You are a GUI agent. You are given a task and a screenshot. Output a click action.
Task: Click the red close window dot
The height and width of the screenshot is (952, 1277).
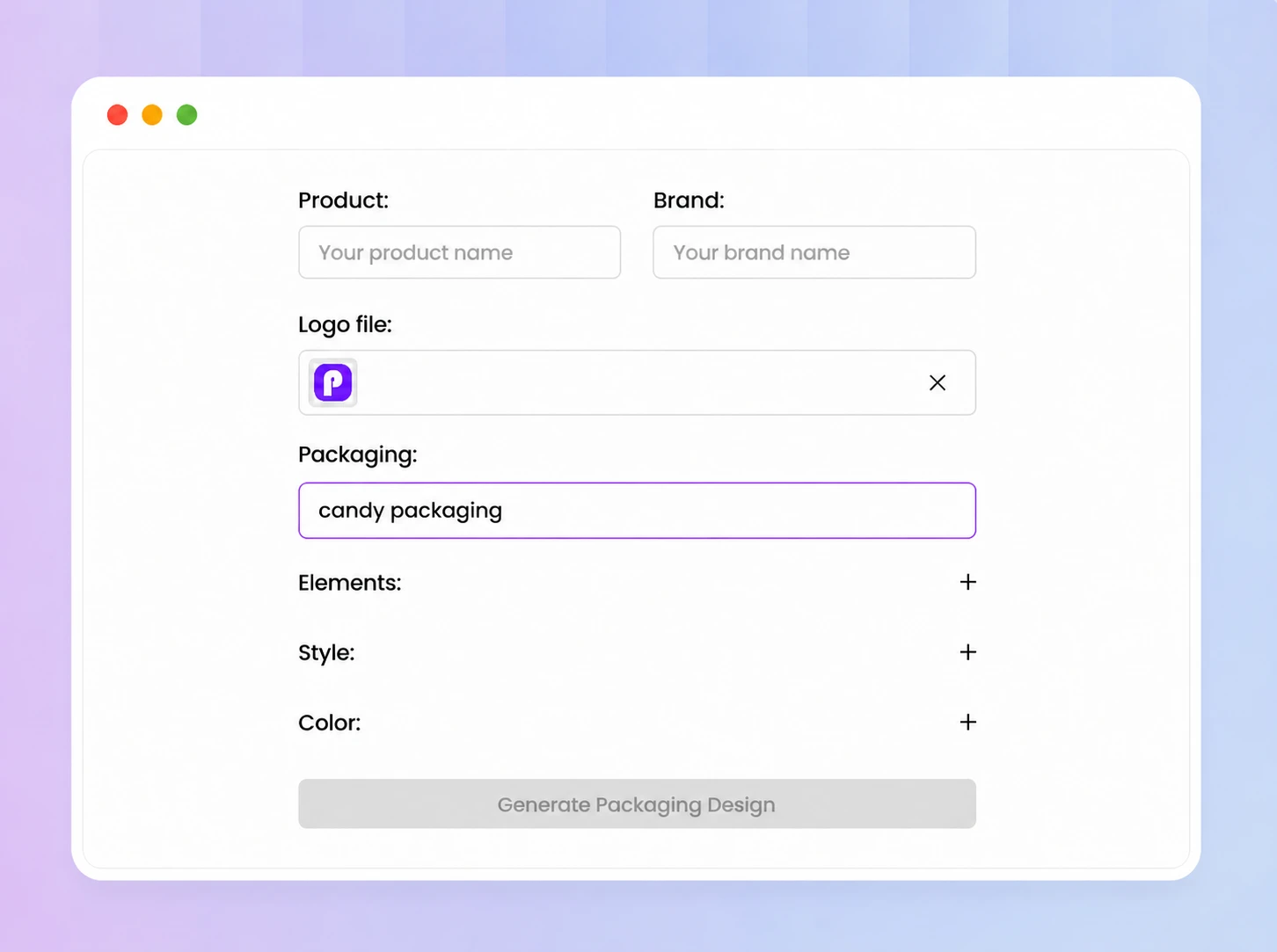click(x=117, y=115)
